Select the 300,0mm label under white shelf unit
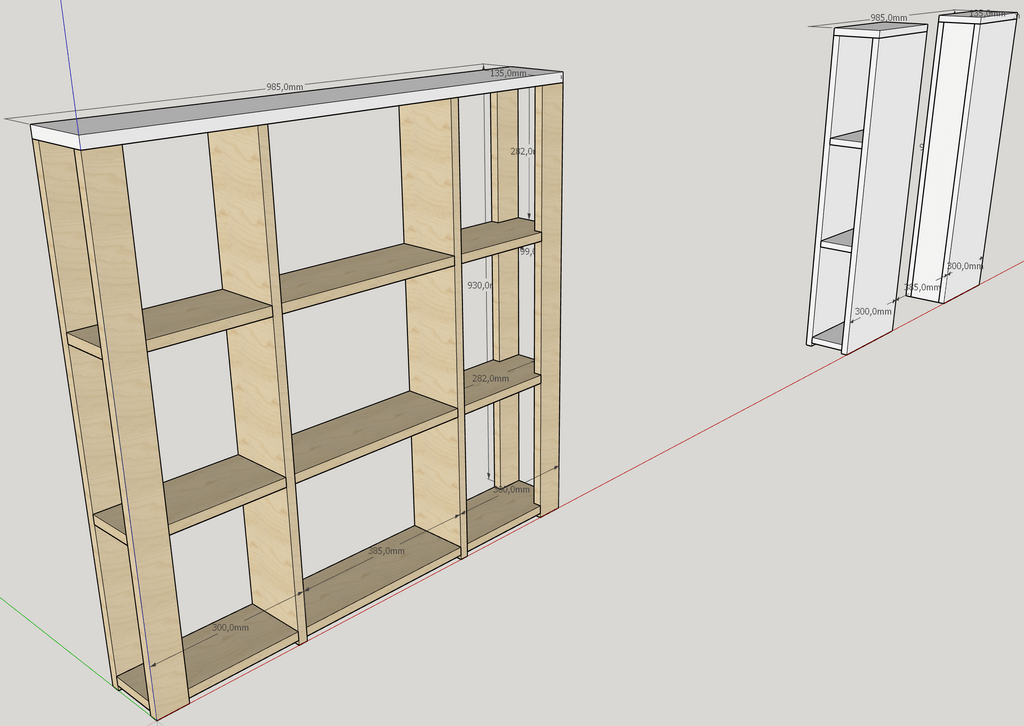This screenshot has width=1024, height=726. (873, 312)
